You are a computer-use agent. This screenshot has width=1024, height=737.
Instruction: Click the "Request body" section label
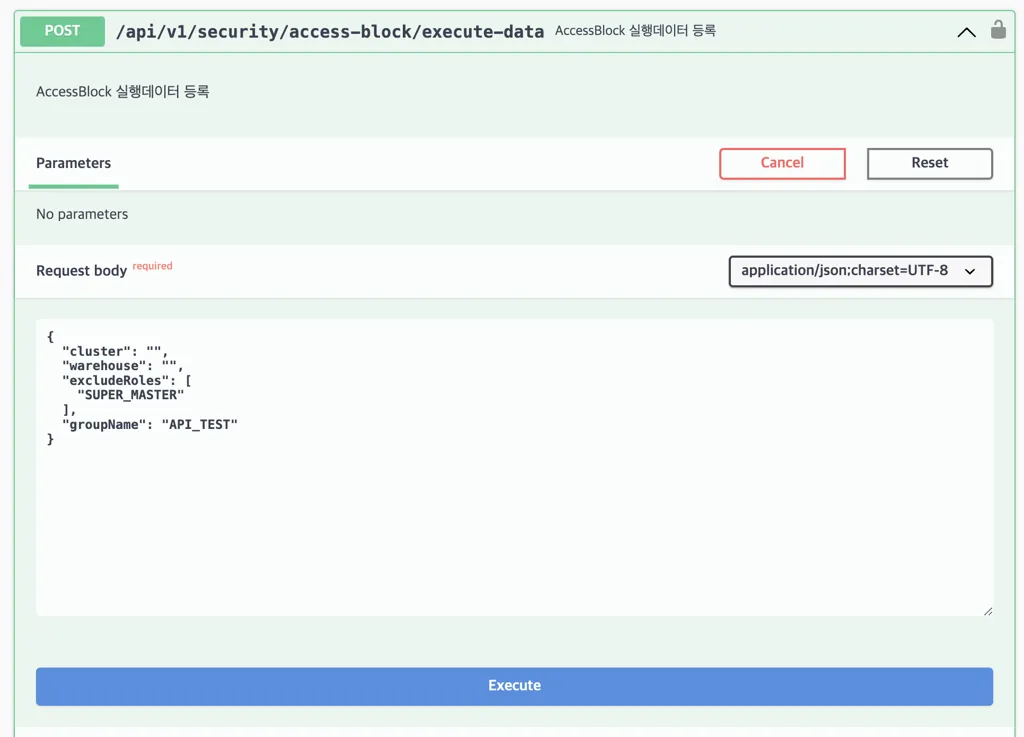[81, 271]
